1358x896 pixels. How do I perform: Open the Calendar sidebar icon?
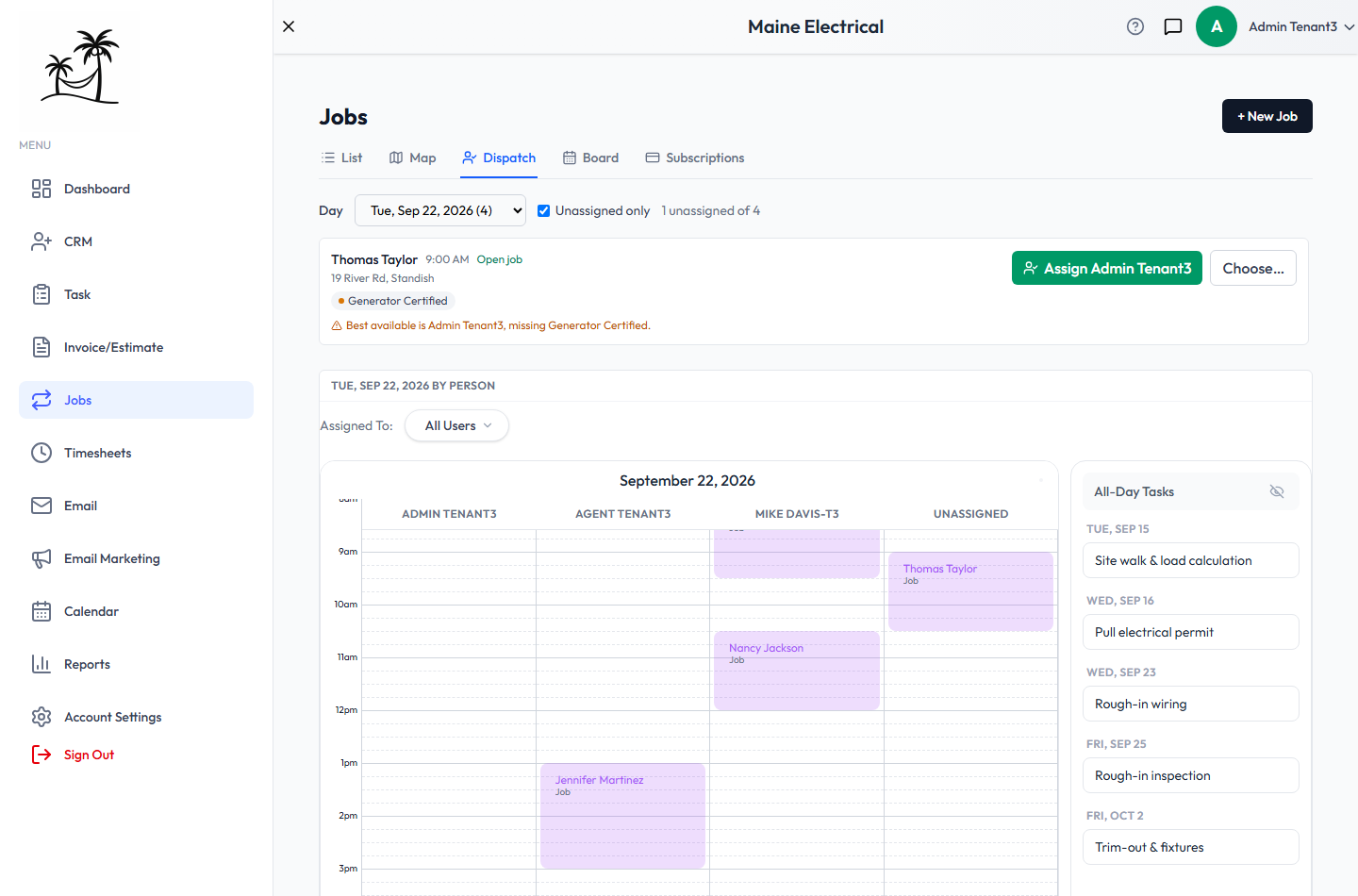(x=41, y=611)
